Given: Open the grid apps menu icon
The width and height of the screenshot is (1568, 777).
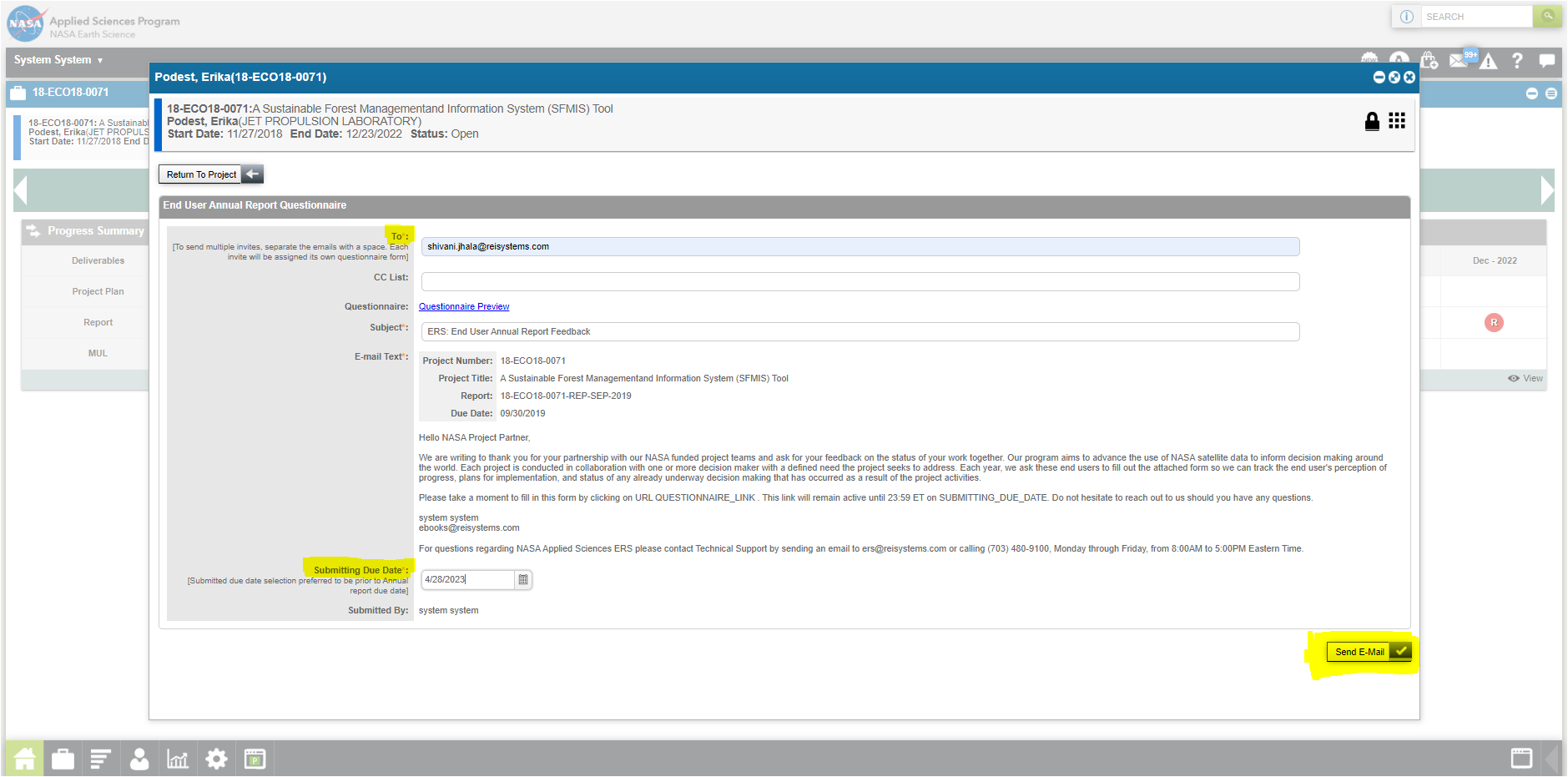Looking at the screenshot, I should [1397, 121].
